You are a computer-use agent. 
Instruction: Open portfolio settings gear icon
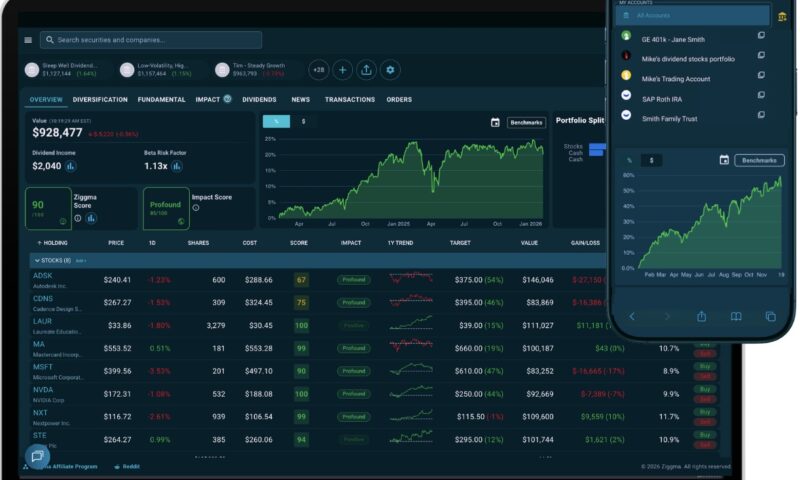click(x=390, y=70)
